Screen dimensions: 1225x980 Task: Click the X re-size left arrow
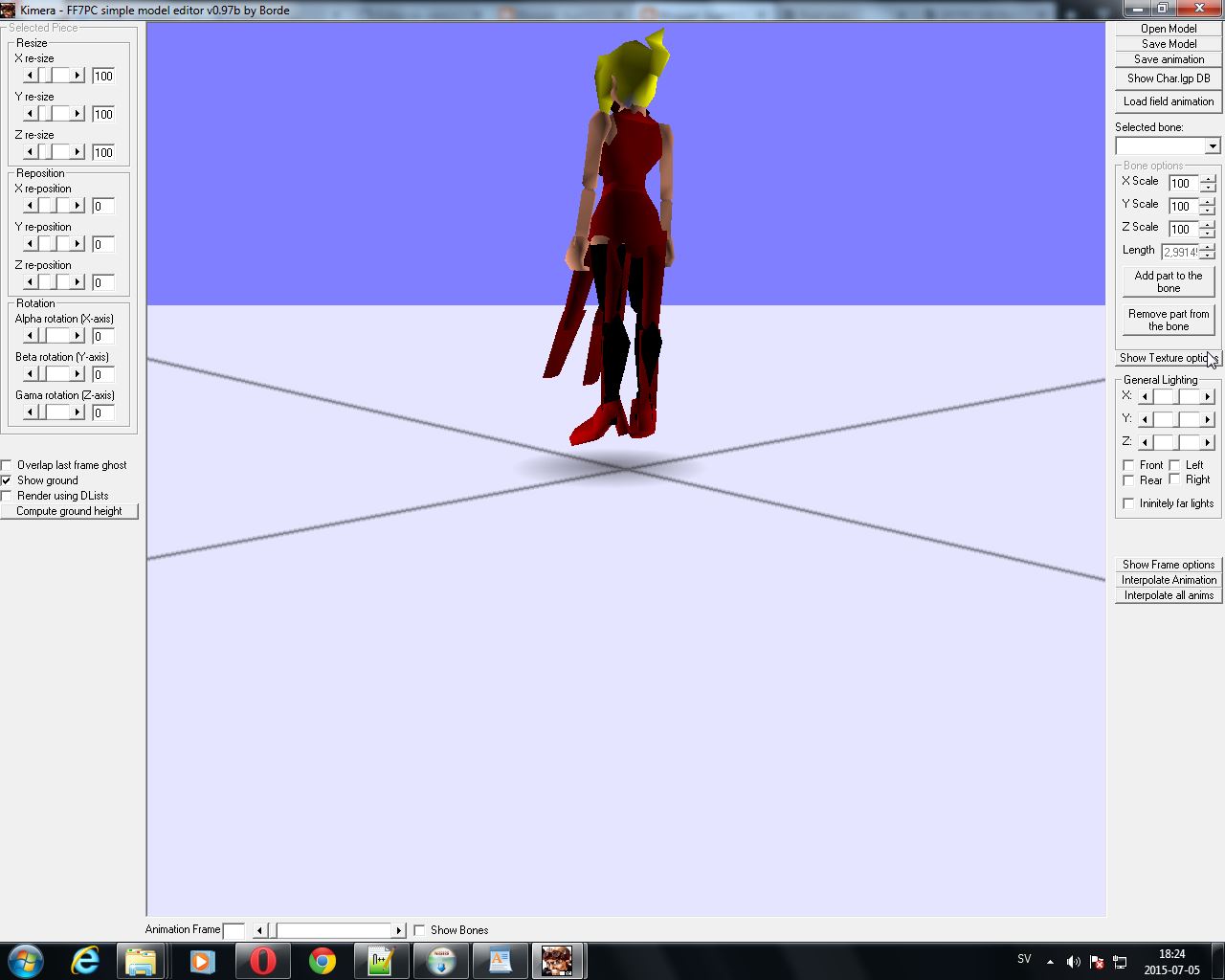click(30, 76)
